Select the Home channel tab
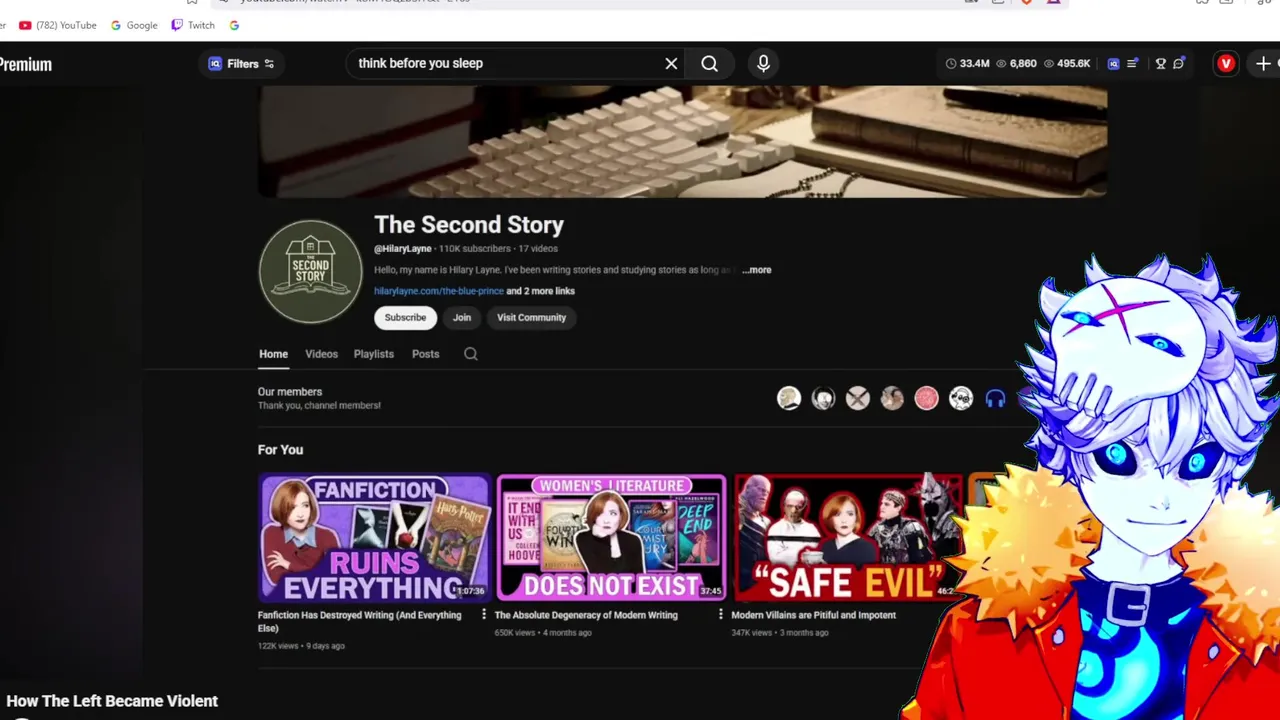This screenshot has height=720, width=1280. click(x=273, y=354)
